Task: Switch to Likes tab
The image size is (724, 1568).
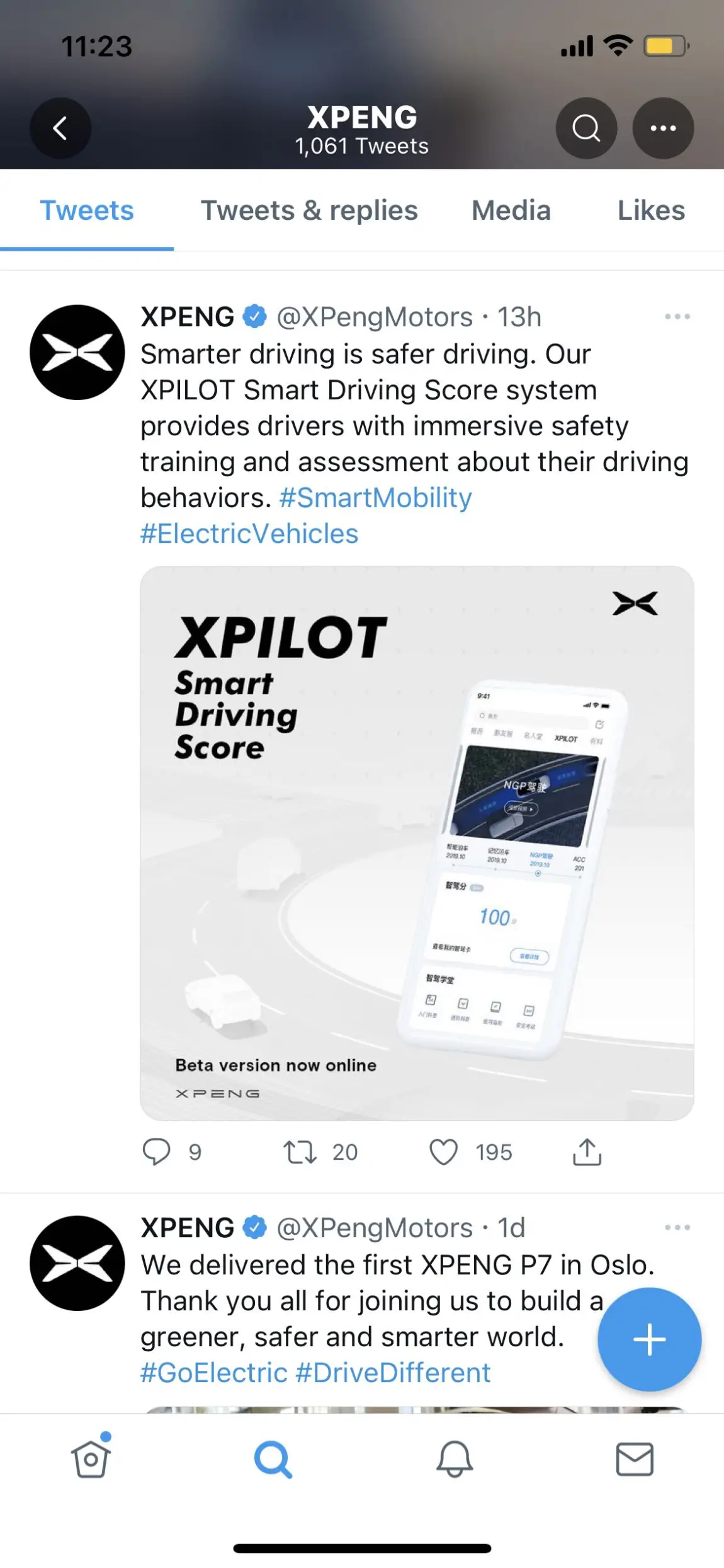Action: coord(651,210)
